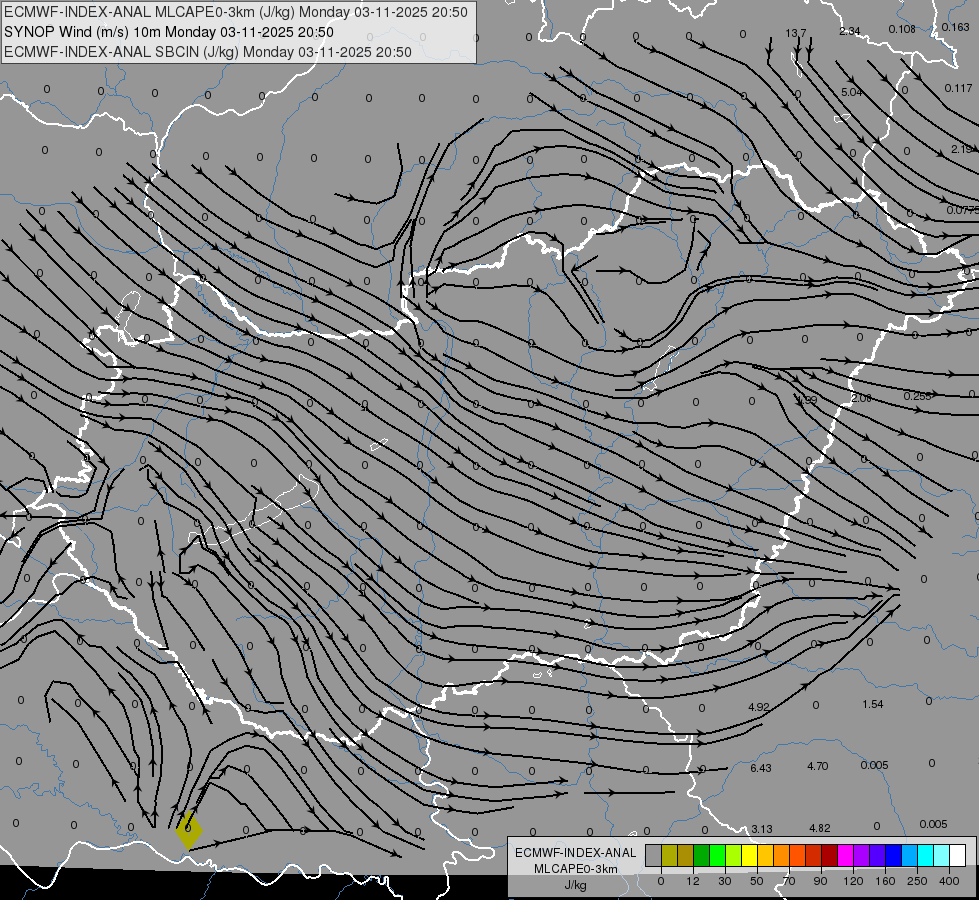Pick the bright yellow legend swatch
This screenshot has height=900, width=979.
749,856
